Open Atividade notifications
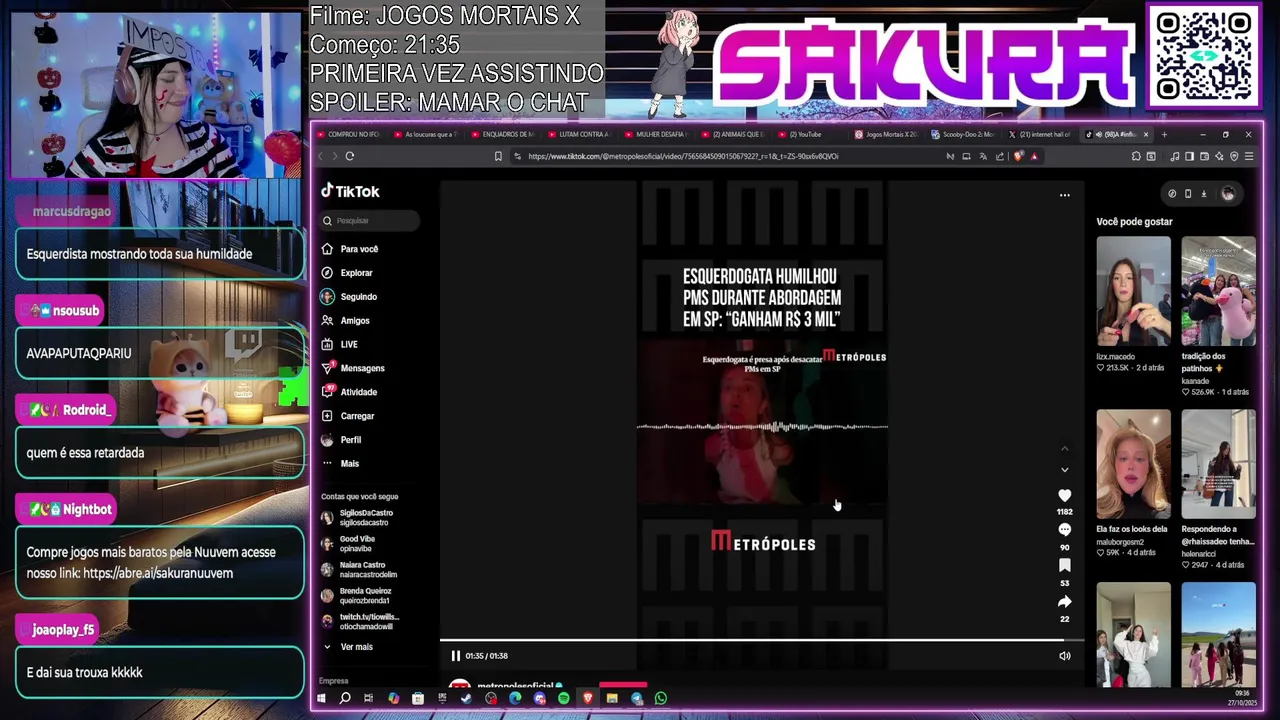Viewport: 1280px width, 720px height. tap(349, 392)
